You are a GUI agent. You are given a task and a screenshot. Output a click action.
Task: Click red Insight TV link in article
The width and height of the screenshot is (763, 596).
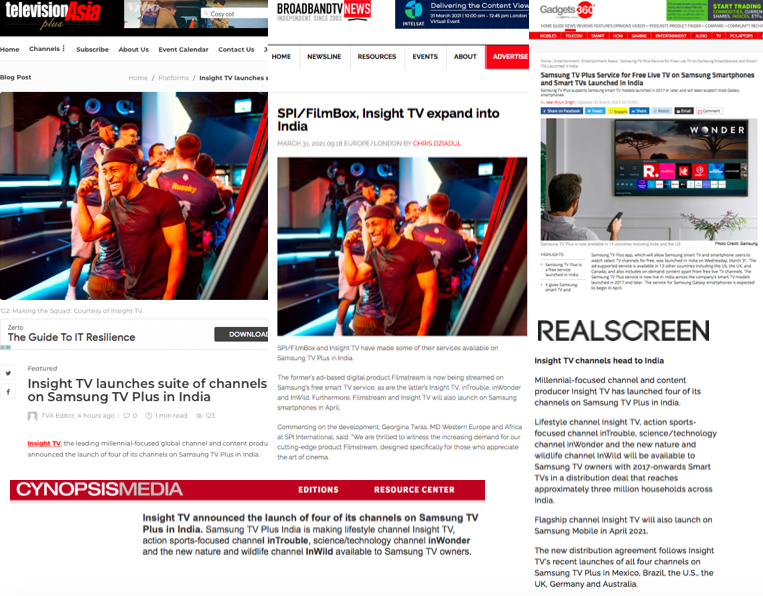(44, 443)
